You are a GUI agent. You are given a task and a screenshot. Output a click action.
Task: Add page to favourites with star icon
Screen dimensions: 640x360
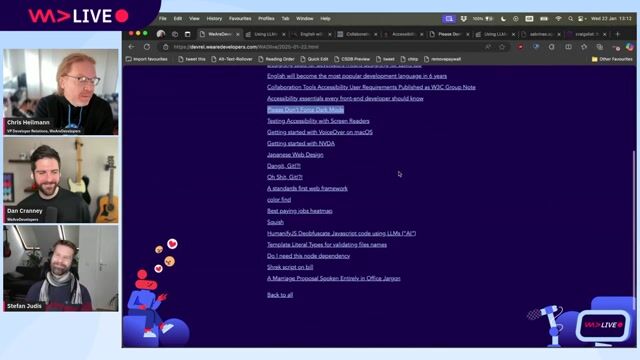coord(502,47)
